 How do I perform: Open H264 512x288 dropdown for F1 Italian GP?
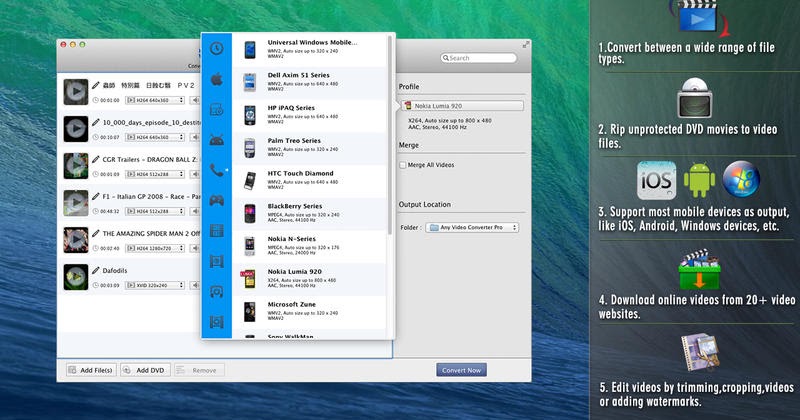[x=155, y=211]
